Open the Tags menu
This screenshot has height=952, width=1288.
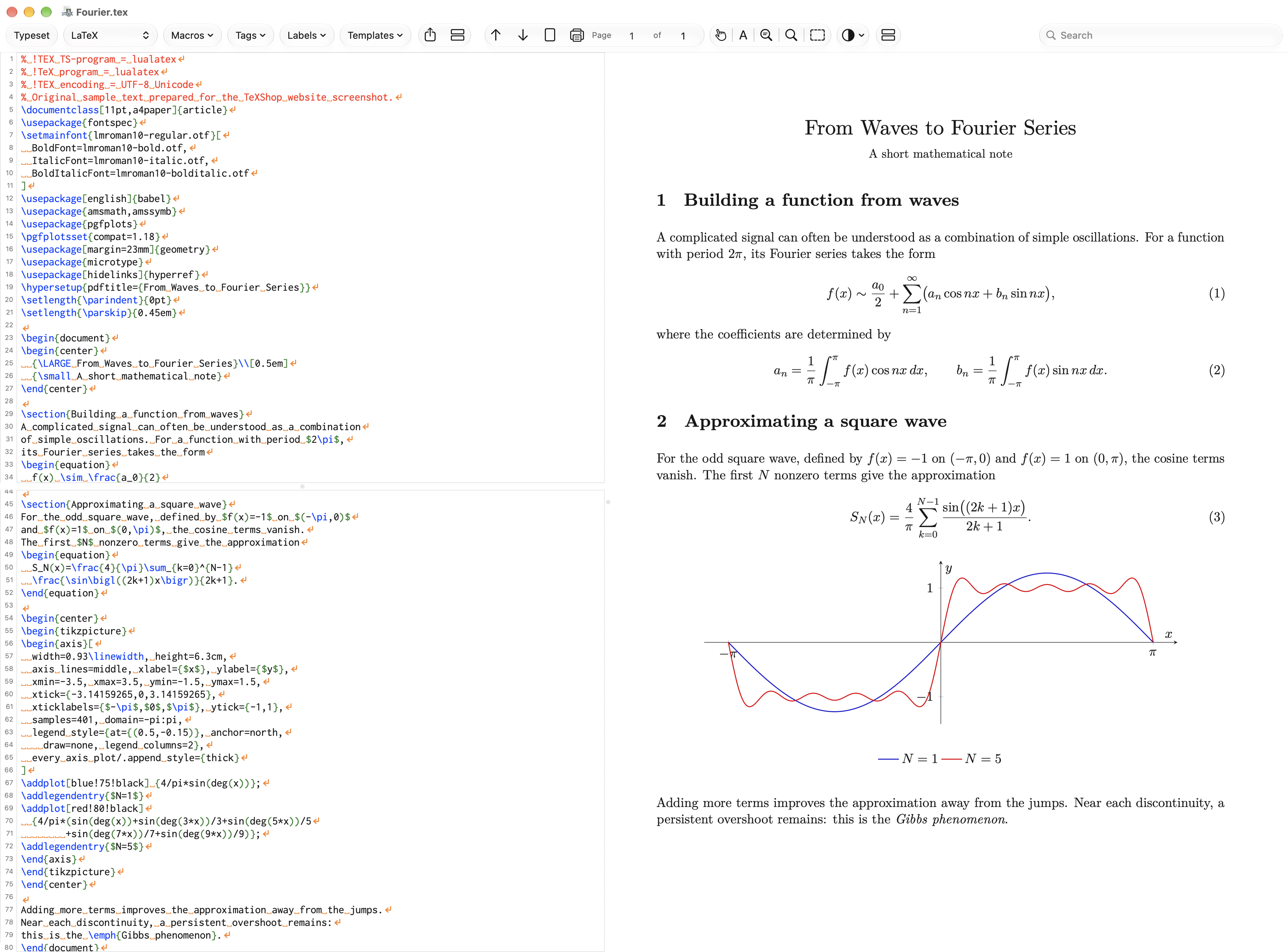[x=250, y=35]
